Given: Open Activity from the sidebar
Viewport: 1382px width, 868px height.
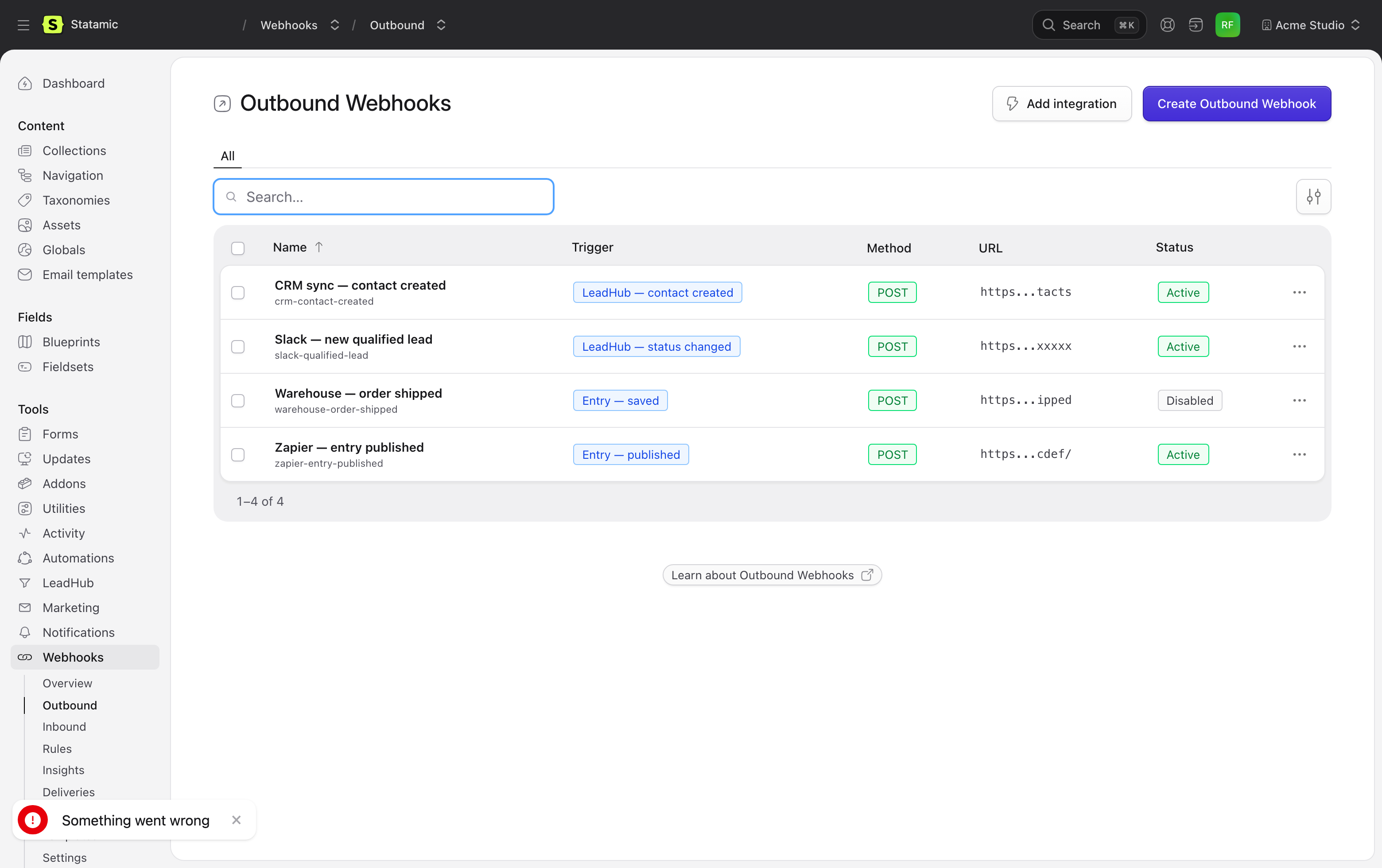Looking at the screenshot, I should pyautogui.click(x=63, y=533).
